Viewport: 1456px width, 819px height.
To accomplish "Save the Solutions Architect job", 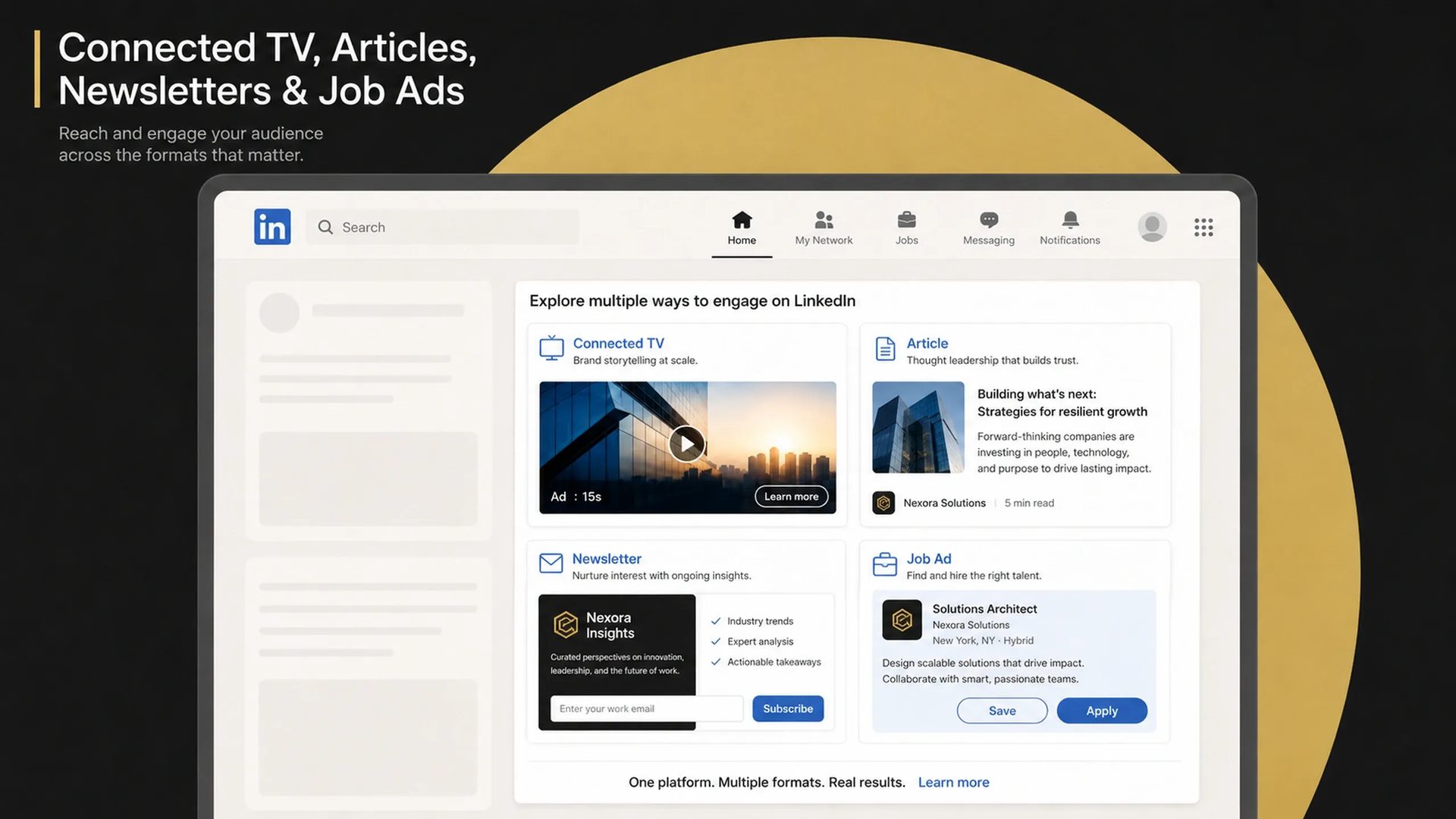I will pos(1002,711).
